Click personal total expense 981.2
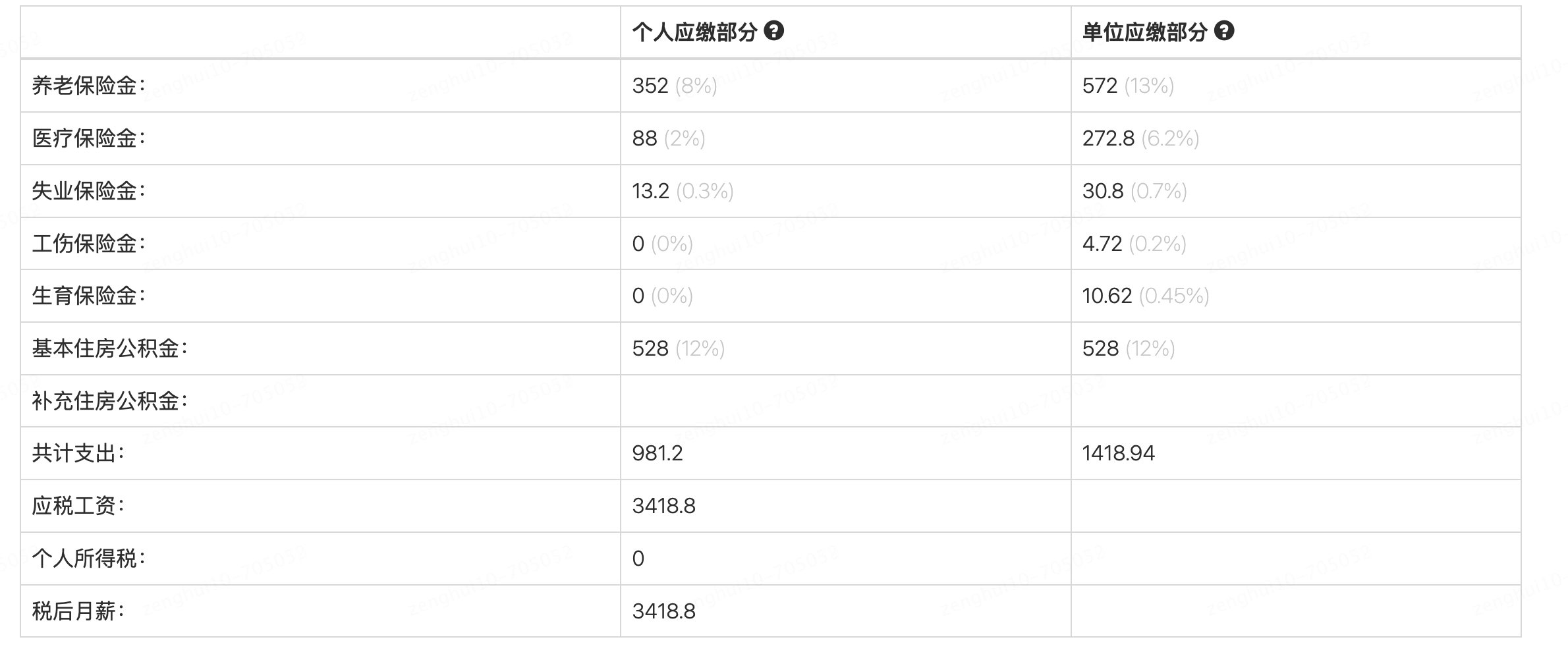 coord(658,453)
